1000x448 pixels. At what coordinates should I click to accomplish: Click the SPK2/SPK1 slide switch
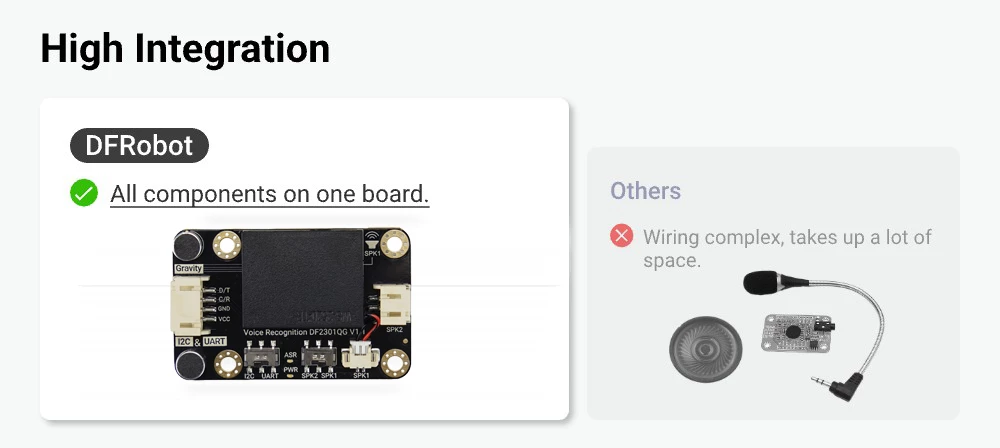[320, 357]
